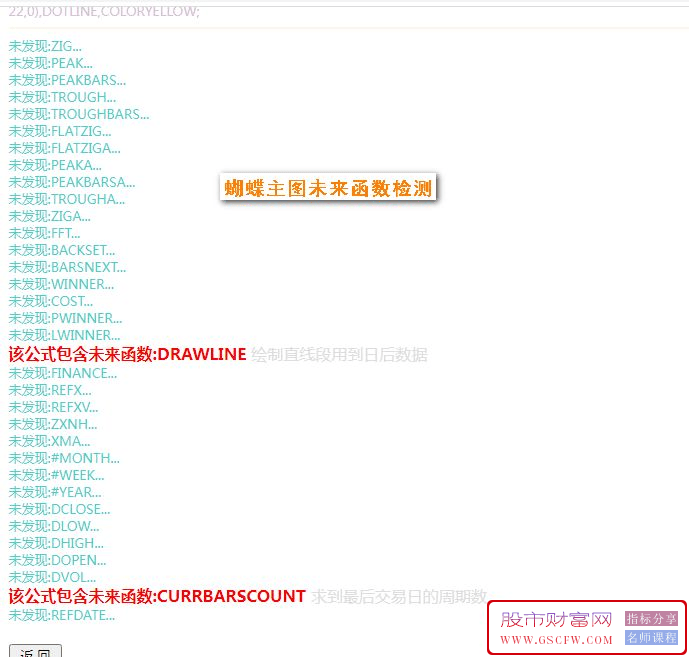The width and height of the screenshot is (689, 657).
Task: Click the gray '绘制直线段用到日后数据' description
Action: (339, 355)
